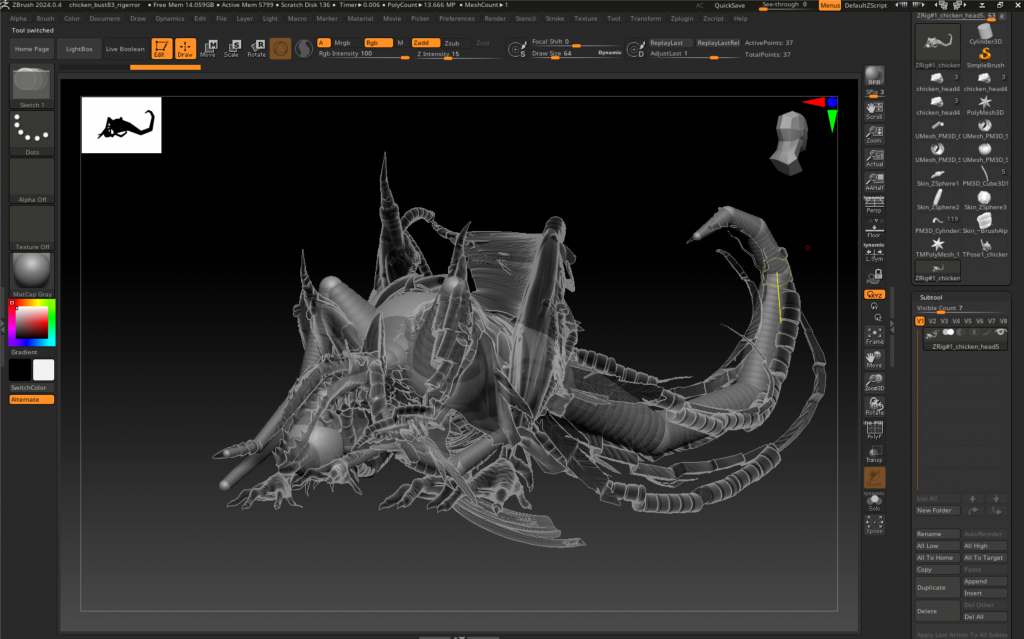Click Rename subtool button
1024x639 pixels.
point(937,534)
